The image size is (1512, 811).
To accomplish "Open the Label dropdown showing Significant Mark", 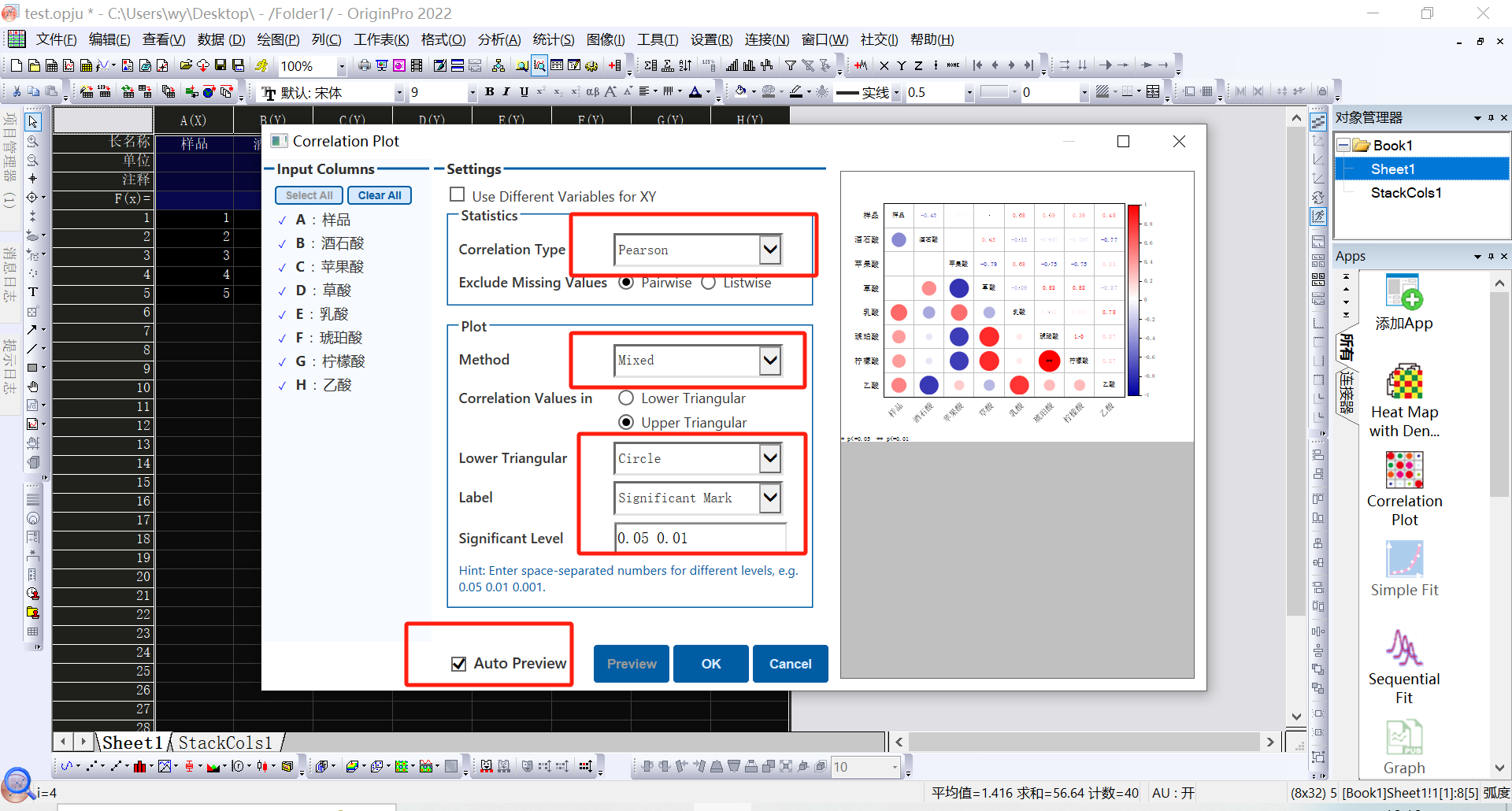I will pos(769,498).
